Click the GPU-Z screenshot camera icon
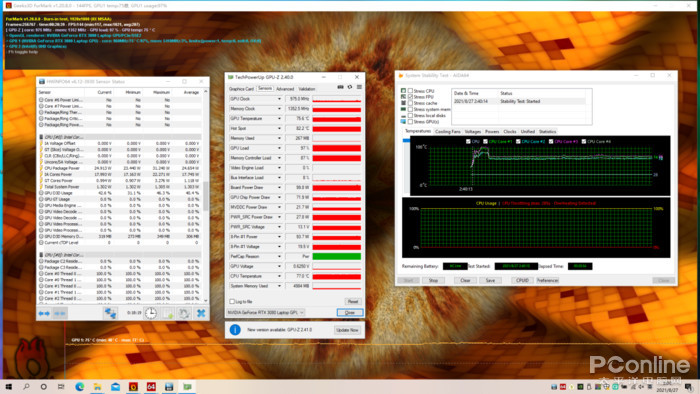700x394 pixels. point(340,87)
